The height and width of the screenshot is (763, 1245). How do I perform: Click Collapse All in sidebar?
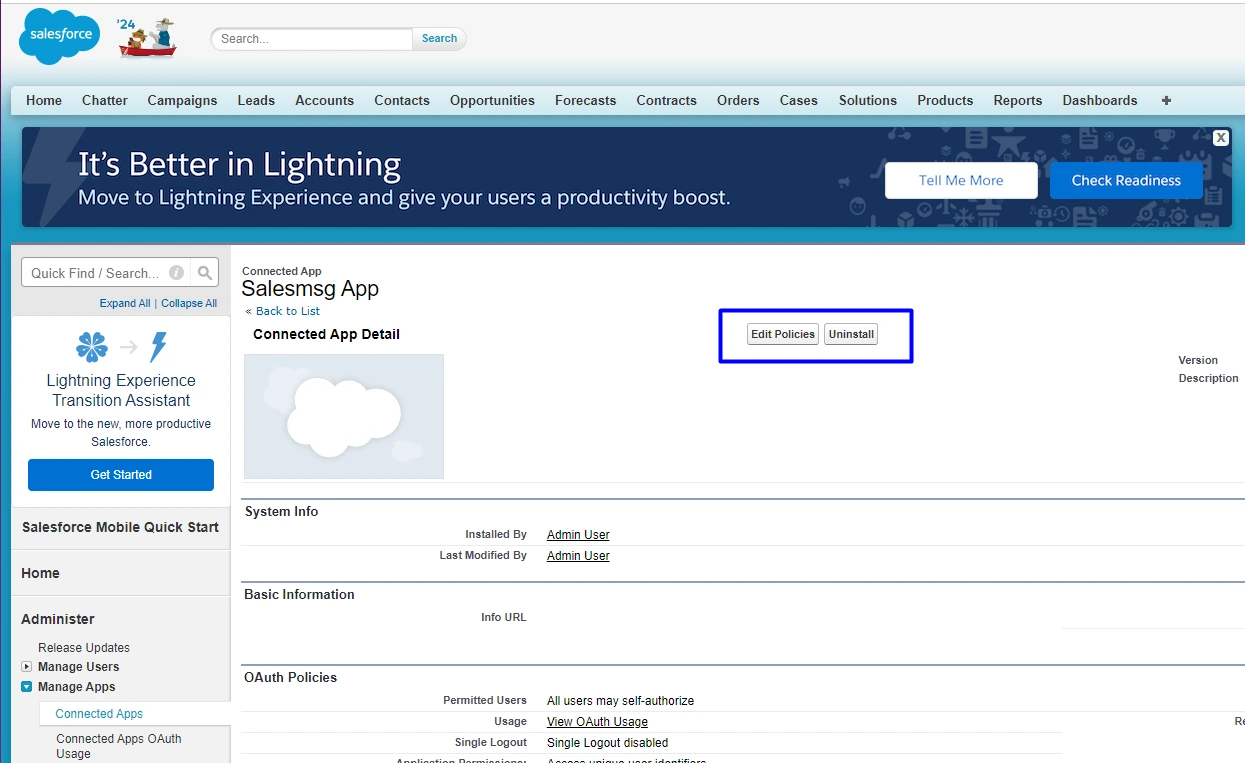click(189, 303)
